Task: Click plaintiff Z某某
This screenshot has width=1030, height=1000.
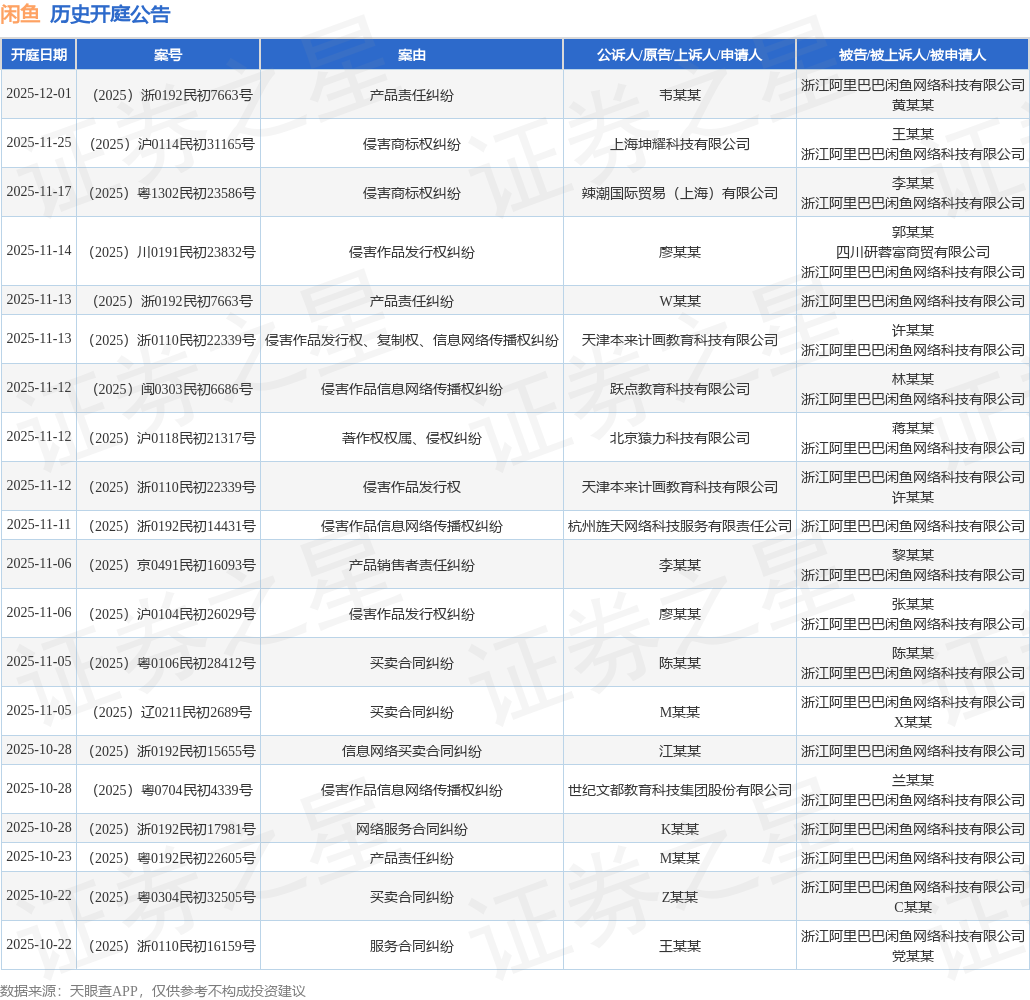Action: pos(679,898)
